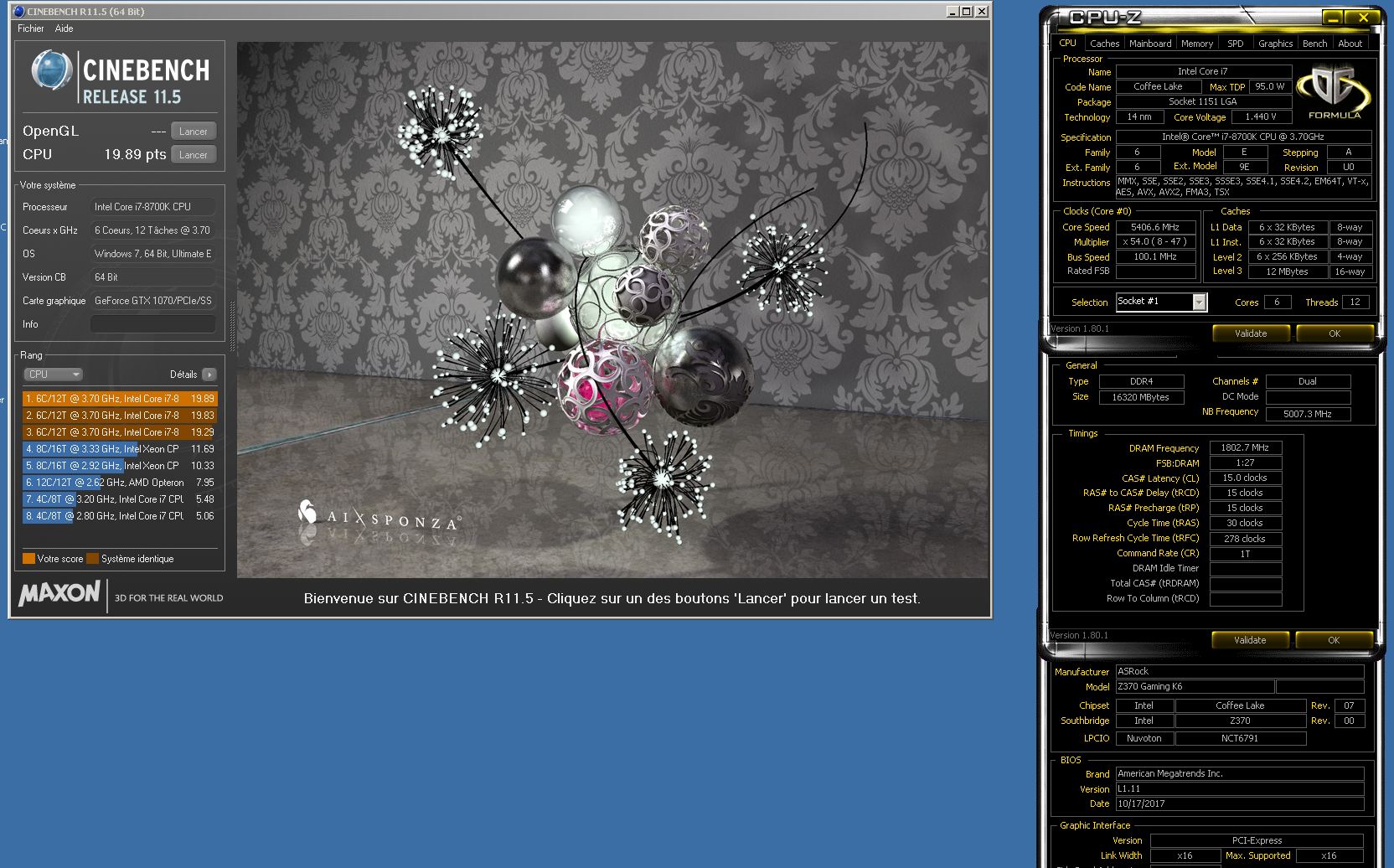Viewport: 1394px width, 868px height.
Task: Open the Fichier menu in Cinebench
Action: point(30,28)
